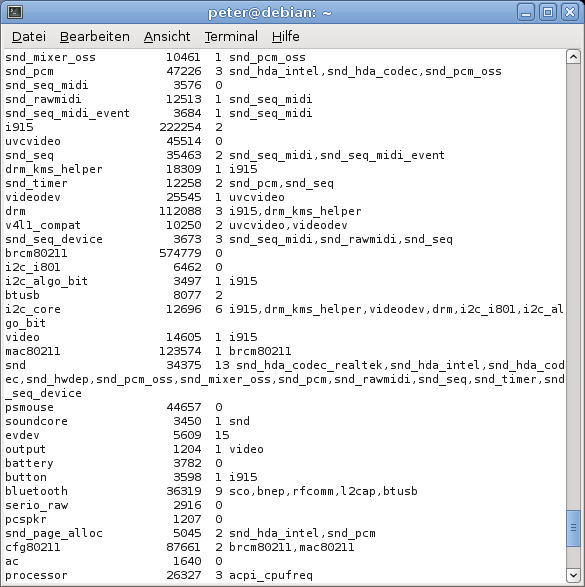Click the i2c_i801 module name in first column

point(33,267)
